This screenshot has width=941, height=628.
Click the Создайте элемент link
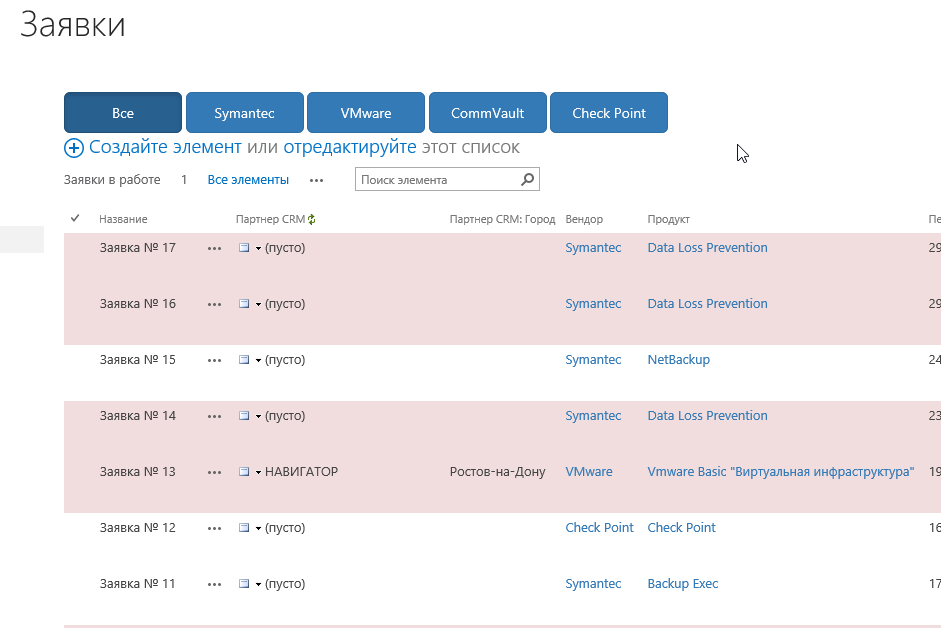pyautogui.click(x=165, y=147)
